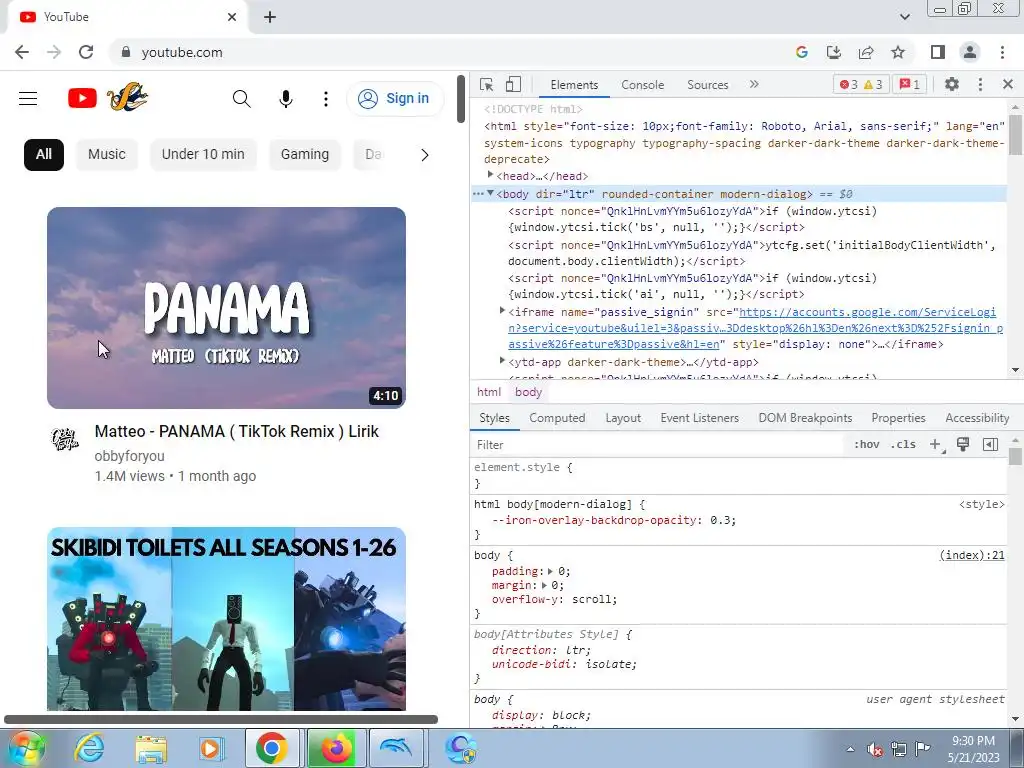Select the Gaming filter chip
Screen dimensions: 1024x768
(305, 155)
